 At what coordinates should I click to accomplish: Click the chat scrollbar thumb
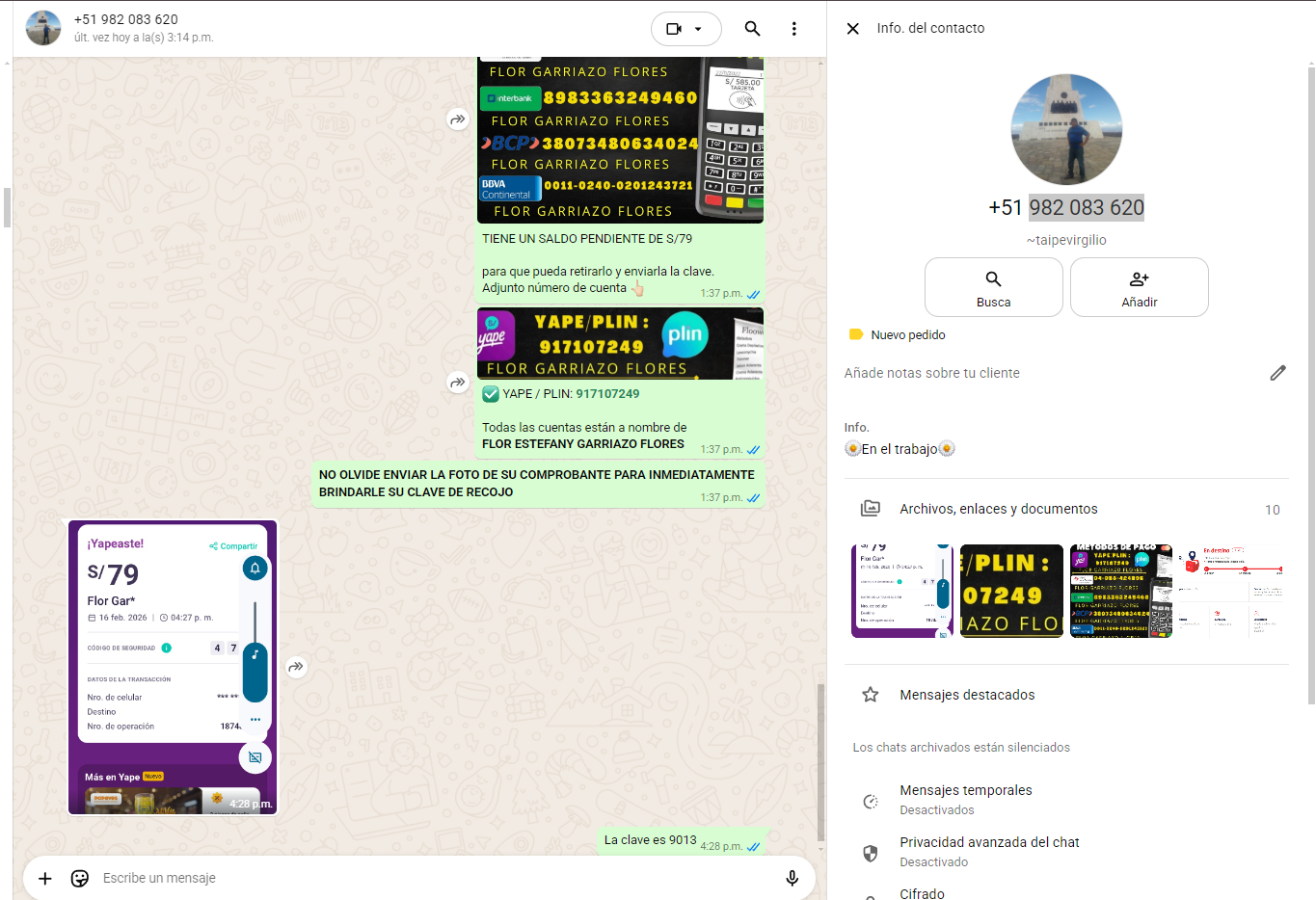tap(820, 761)
